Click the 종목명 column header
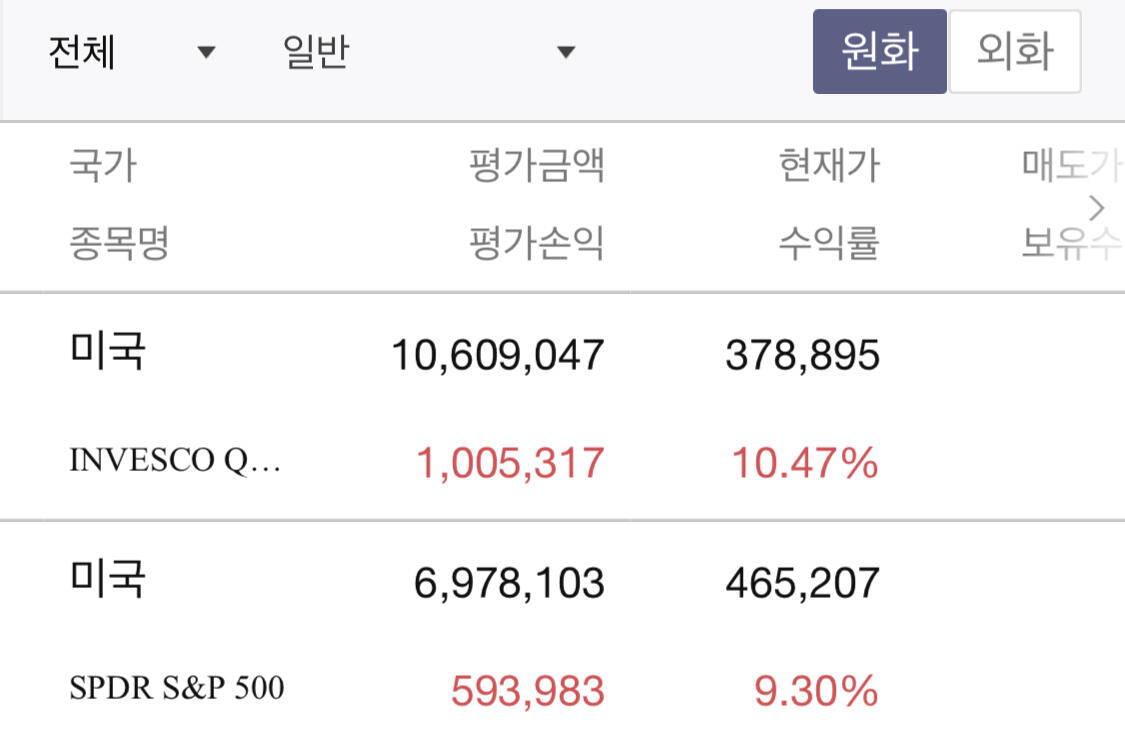1125x734 pixels. point(119,243)
